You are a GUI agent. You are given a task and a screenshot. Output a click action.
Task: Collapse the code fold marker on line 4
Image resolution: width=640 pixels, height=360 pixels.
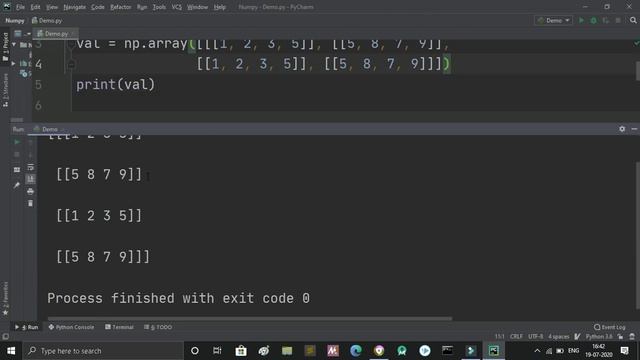71,64
